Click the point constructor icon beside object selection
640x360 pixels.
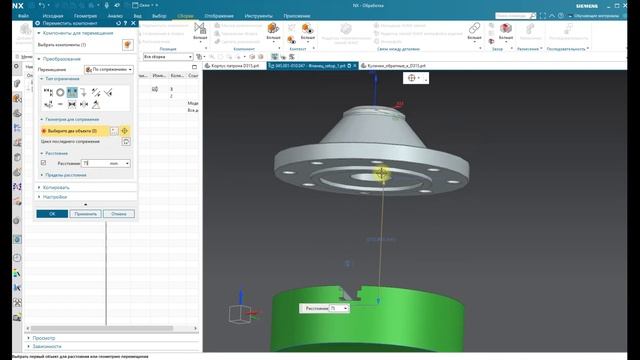[x=124, y=131]
